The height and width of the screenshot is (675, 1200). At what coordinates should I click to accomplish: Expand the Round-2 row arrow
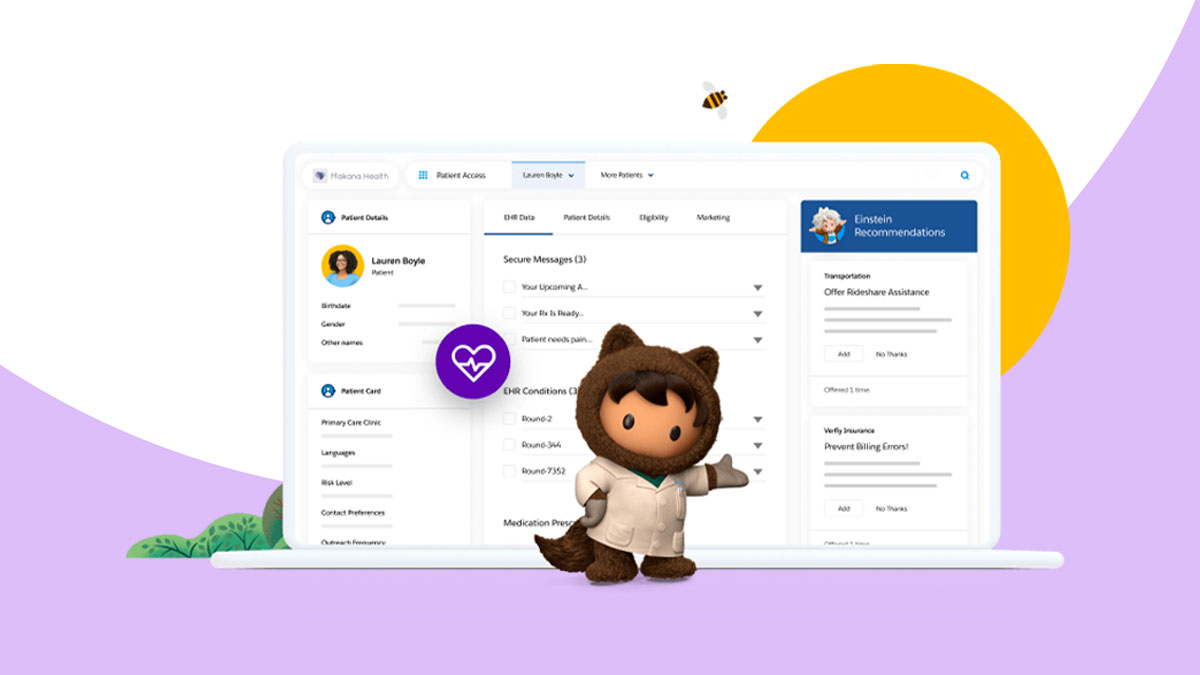pyautogui.click(x=758, y=420)
